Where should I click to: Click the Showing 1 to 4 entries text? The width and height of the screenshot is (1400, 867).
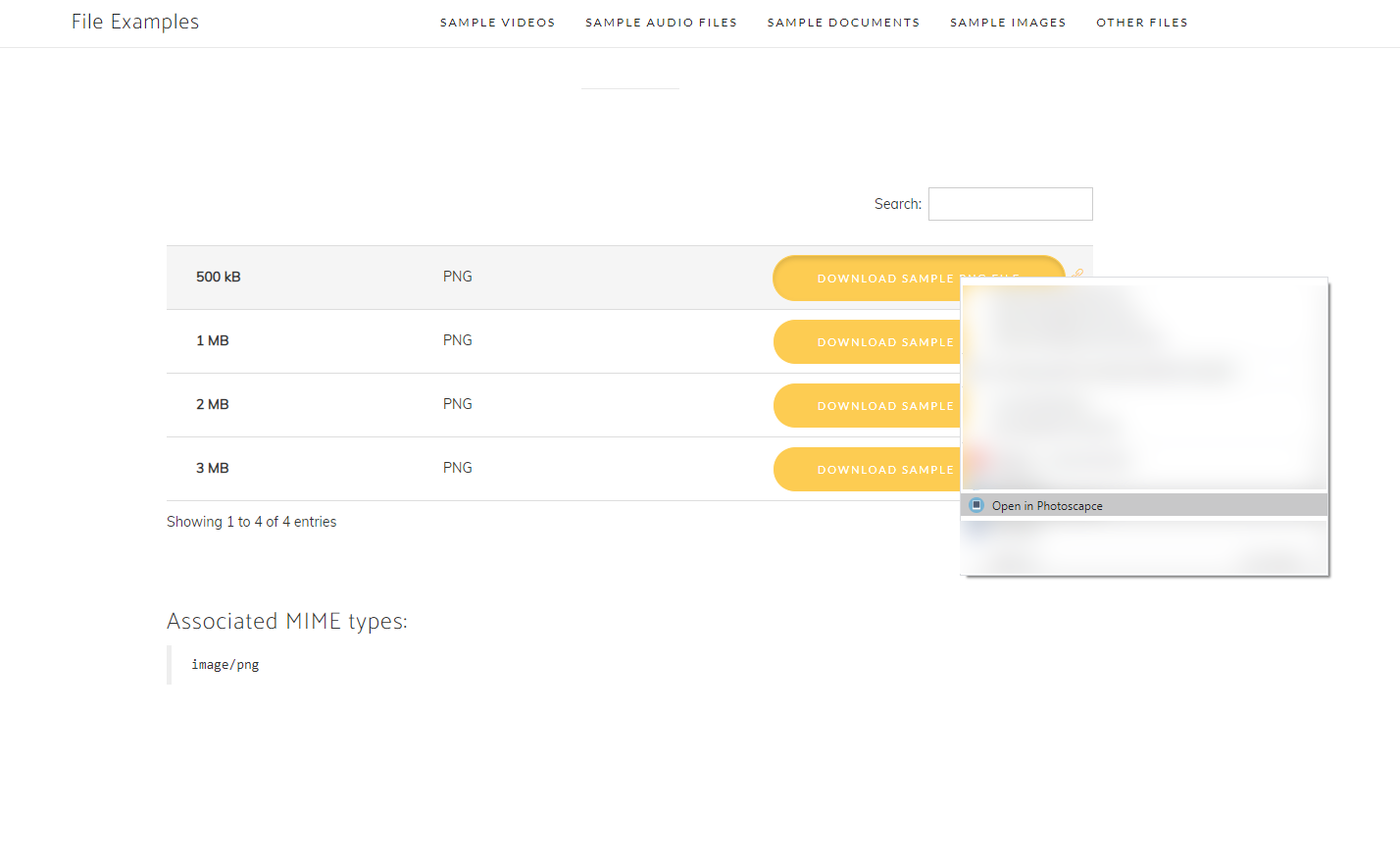point(251,522)
